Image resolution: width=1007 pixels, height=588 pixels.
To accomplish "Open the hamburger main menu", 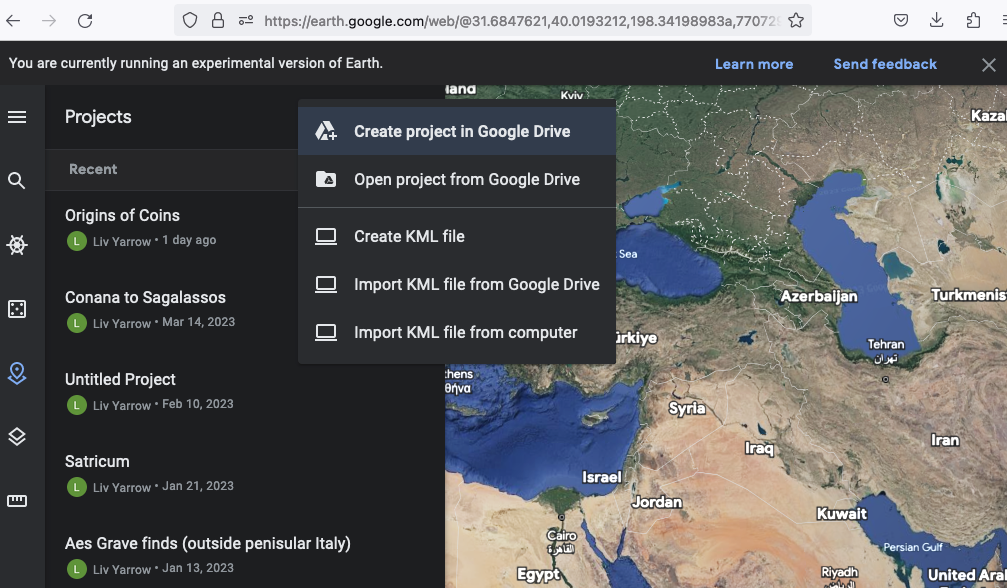I will [17, 117].
